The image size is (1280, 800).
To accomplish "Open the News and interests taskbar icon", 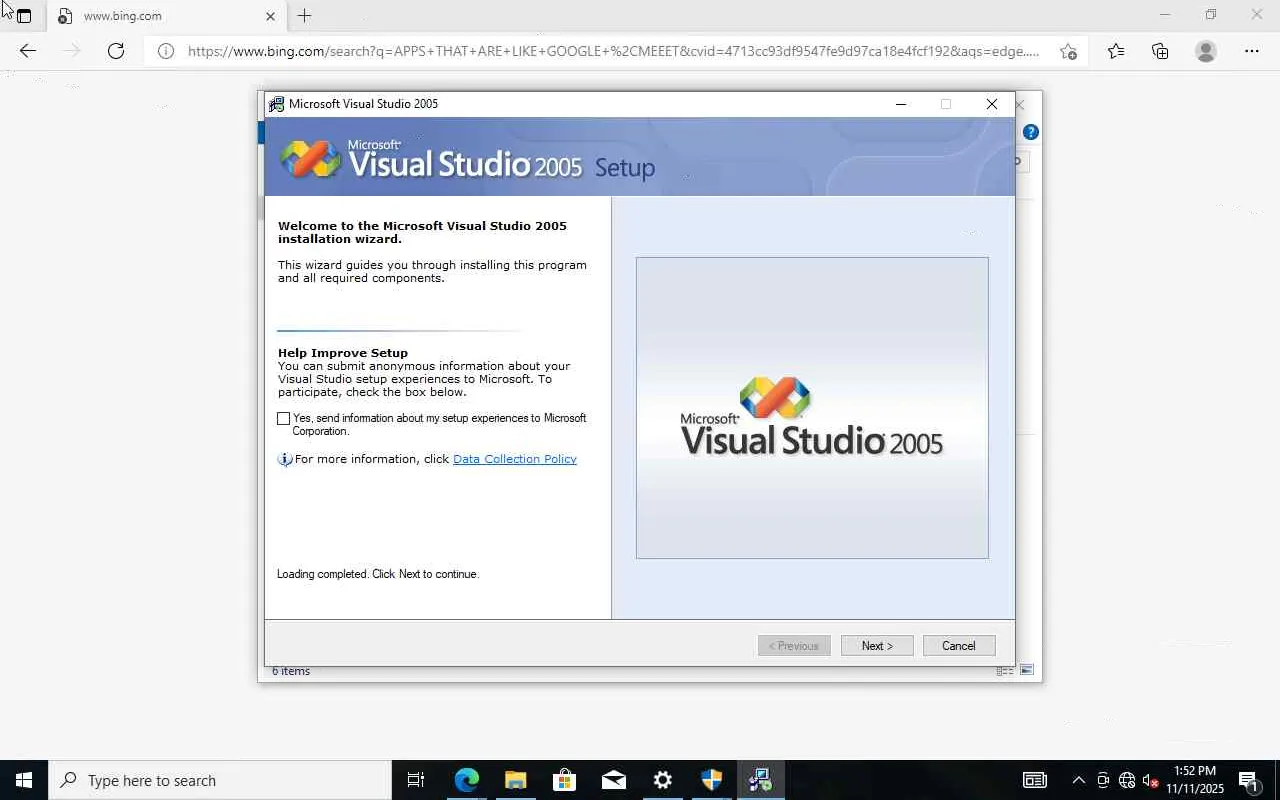I will click(1035, 780).
